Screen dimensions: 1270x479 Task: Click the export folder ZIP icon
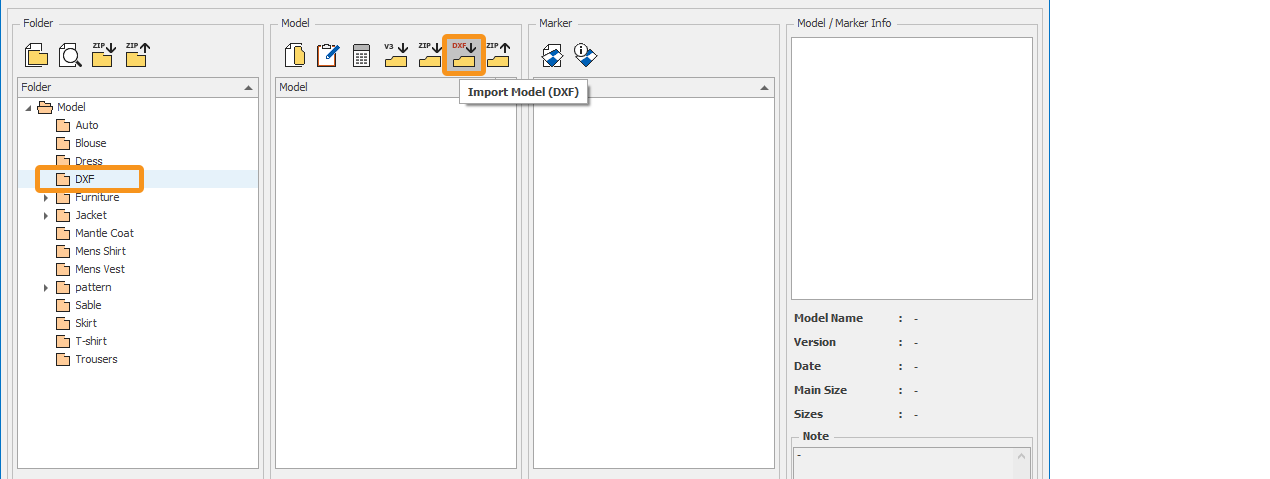click(137, 55)
